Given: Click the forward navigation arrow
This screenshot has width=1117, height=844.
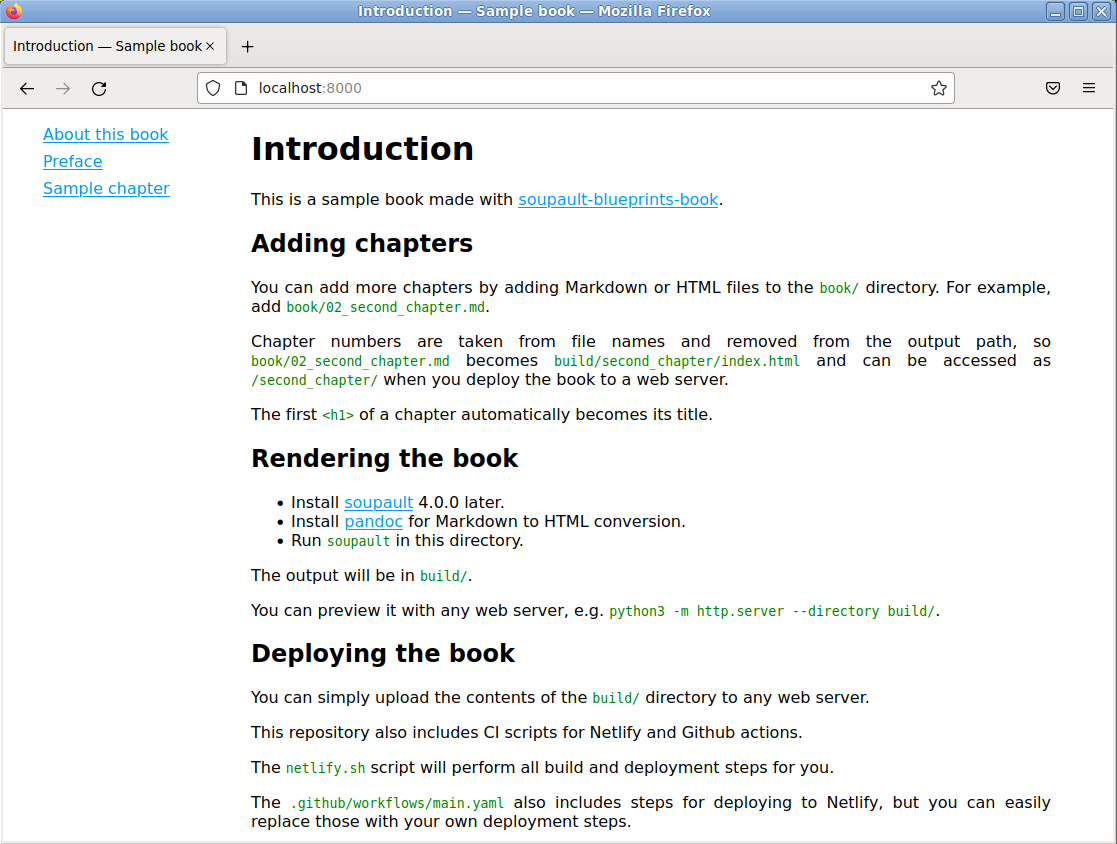Looking at the screenshot, I should pyautogui.click(x=63, y=88).
